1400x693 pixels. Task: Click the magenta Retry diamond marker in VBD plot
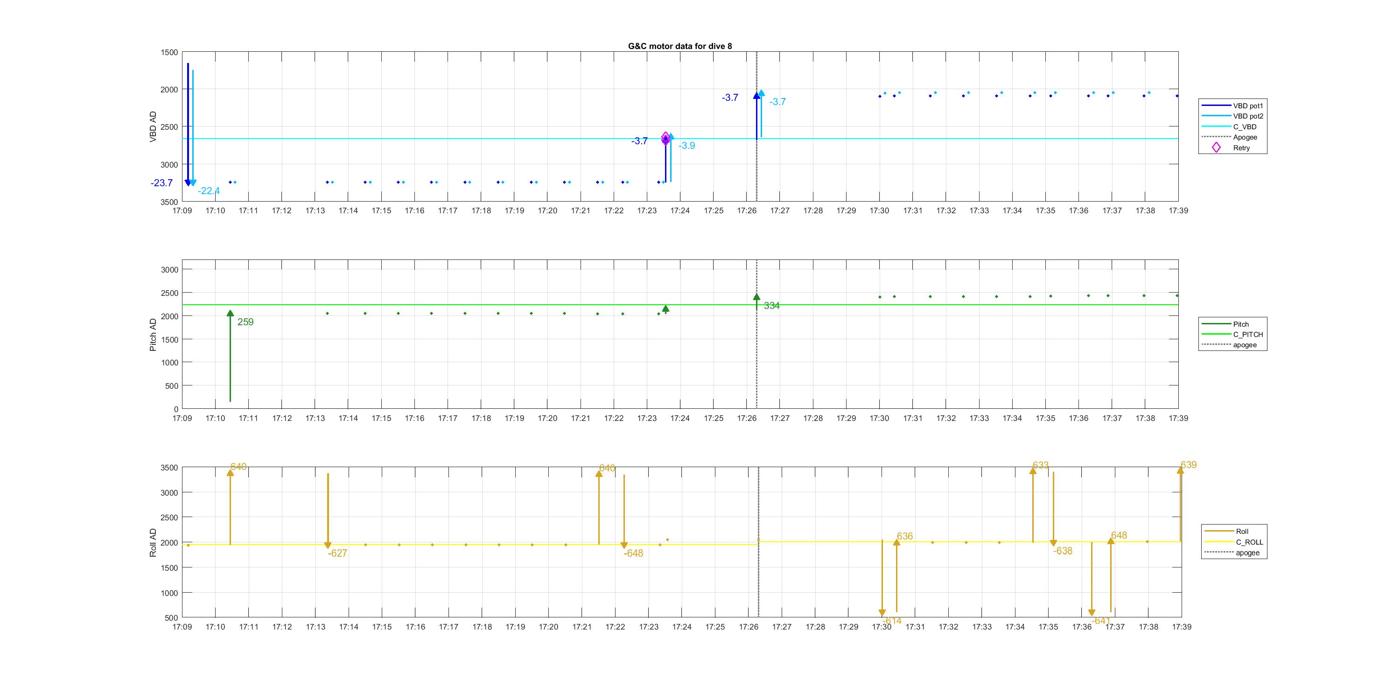[665, 138]
